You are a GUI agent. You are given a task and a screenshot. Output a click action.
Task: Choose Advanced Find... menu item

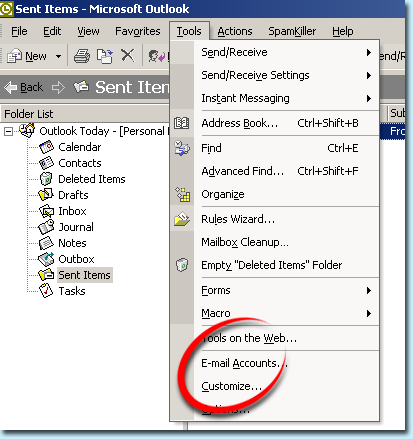pyautogui.click(x=274, y=171)
